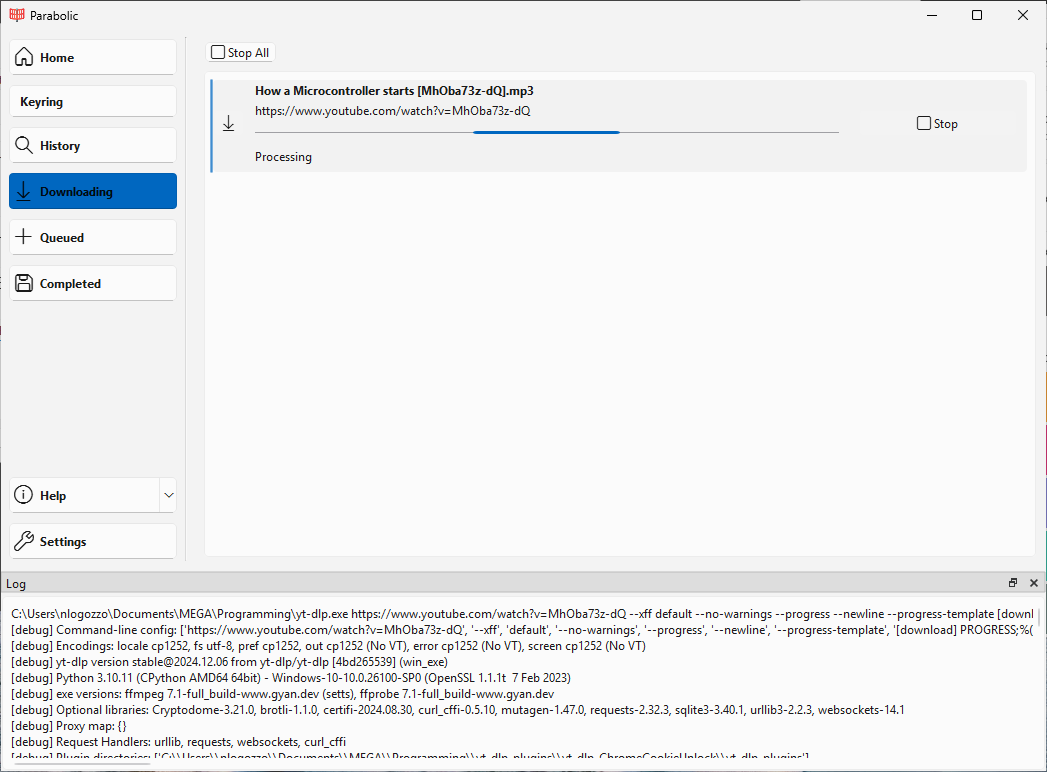This screenshot has height=772, width=1047.
Task: Click the Parabolic app icon in title bar
Action: pos(17,15)
